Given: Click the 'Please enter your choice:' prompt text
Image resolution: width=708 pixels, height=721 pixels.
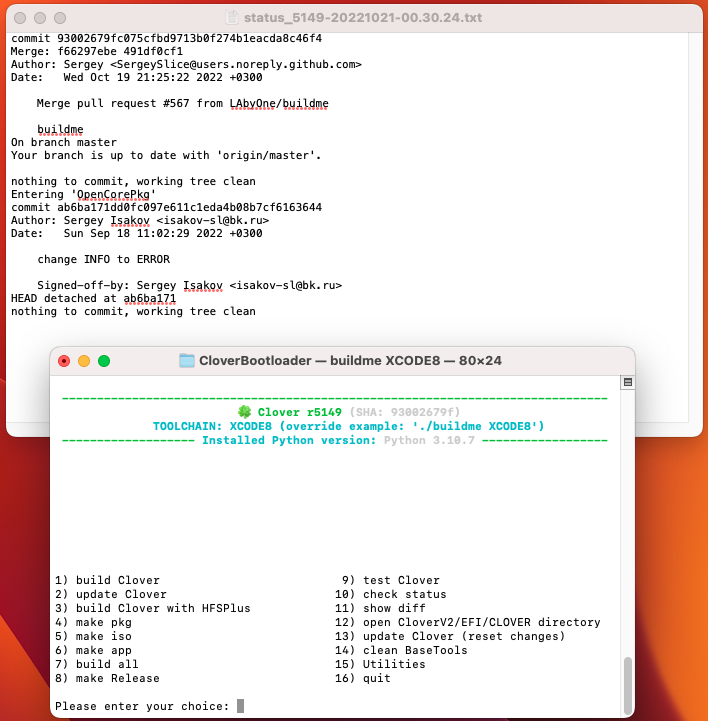Looking at the screenshot, I should click(142, 706).
